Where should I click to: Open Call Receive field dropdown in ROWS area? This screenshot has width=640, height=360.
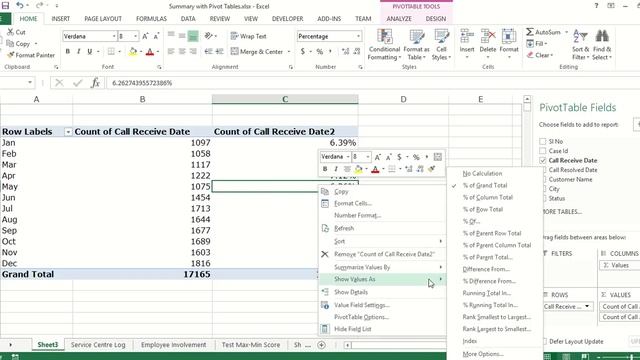pyautogui.click(x=587, y=307)
